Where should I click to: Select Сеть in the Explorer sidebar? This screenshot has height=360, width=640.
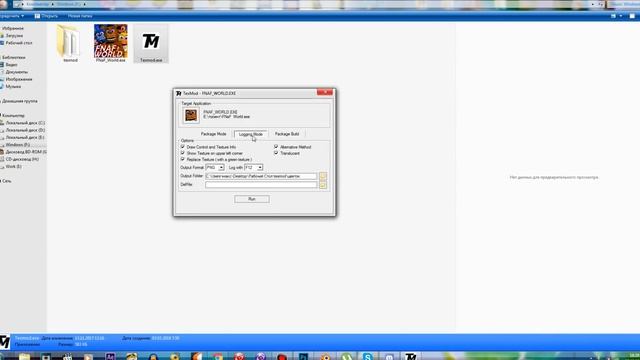tap(7, 181)
